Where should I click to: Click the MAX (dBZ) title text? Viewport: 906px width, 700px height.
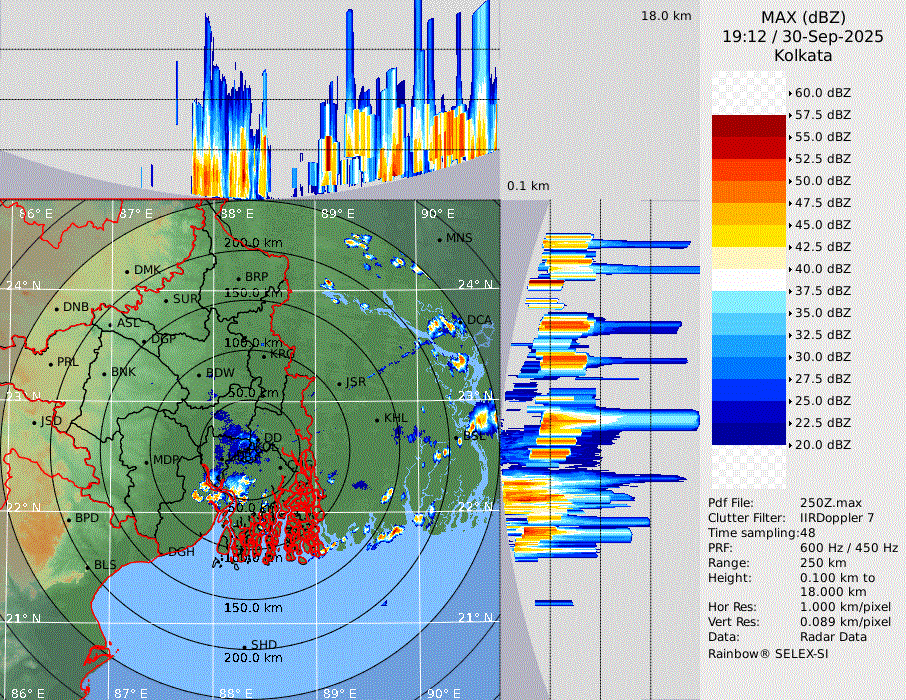point(802,17)
